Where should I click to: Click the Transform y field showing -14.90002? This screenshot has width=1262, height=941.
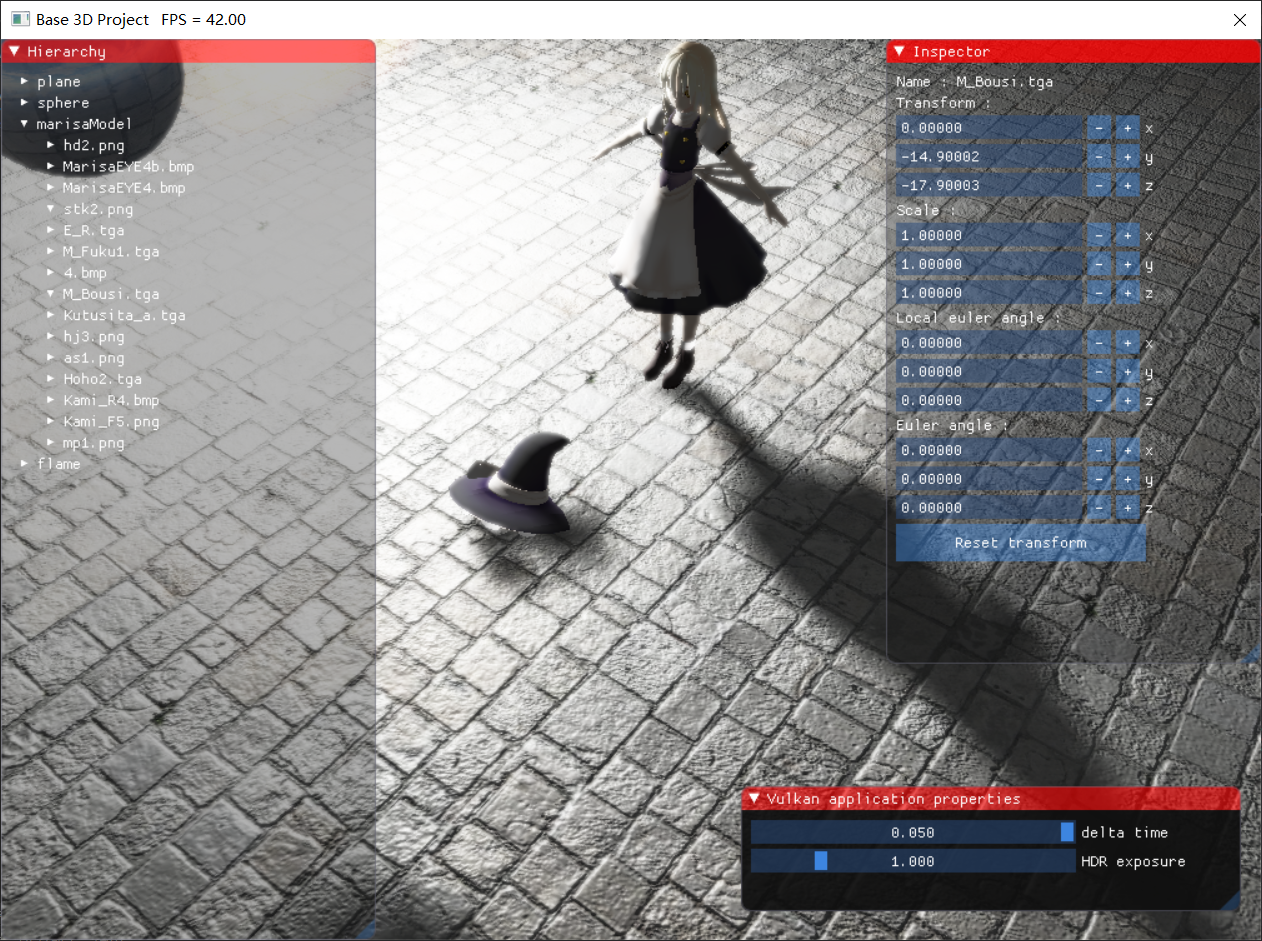point(988,157)
